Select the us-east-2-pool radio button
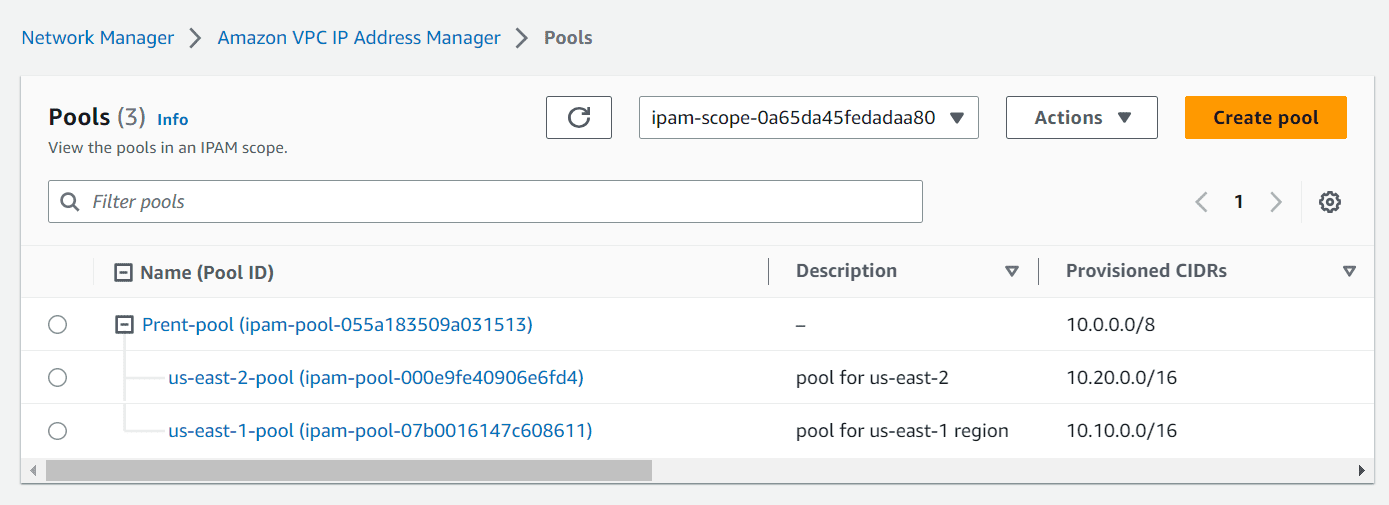1389x505 pixels. (x=58, y=377)
